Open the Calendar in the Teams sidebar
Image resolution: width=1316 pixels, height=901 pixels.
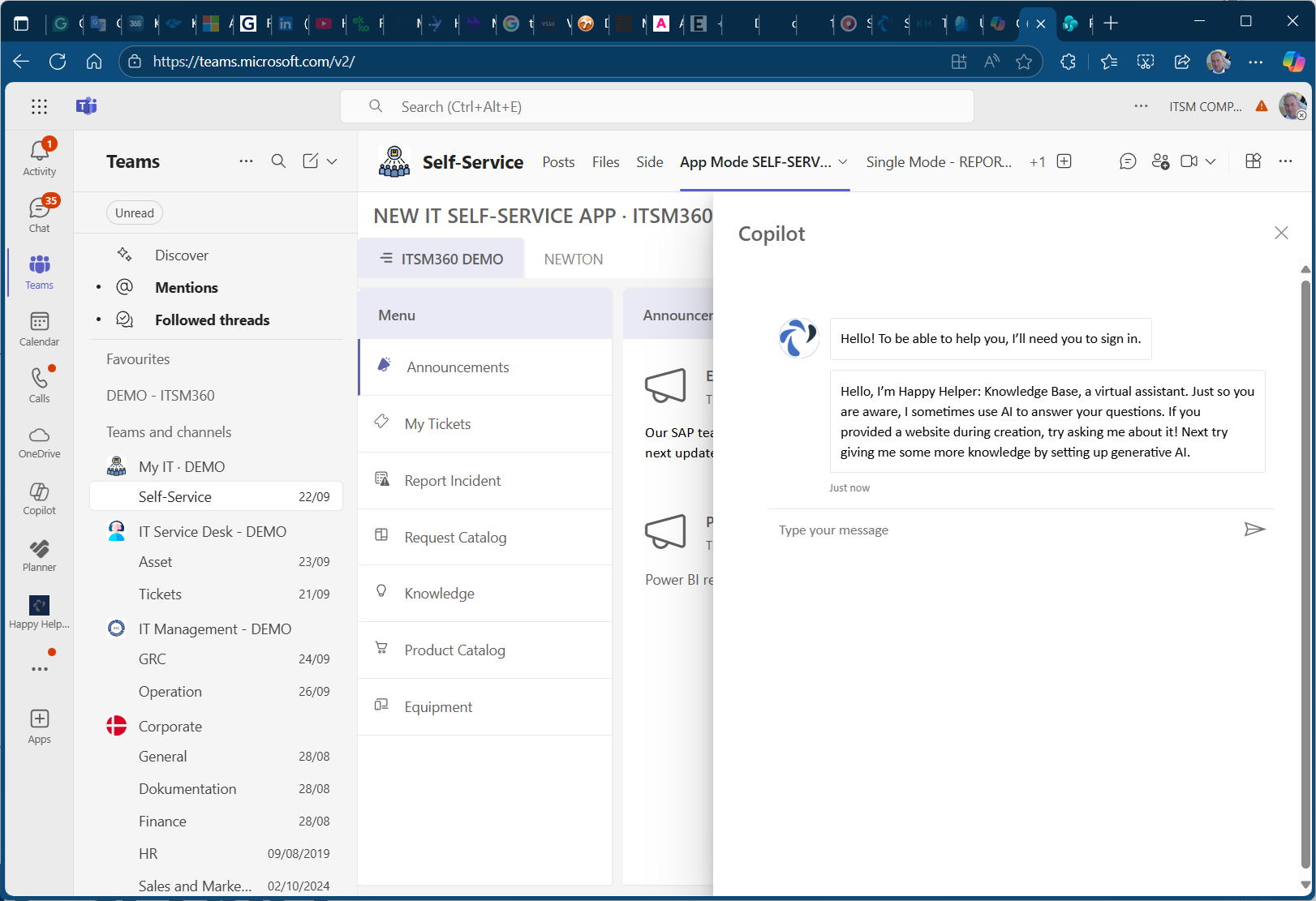38,328
